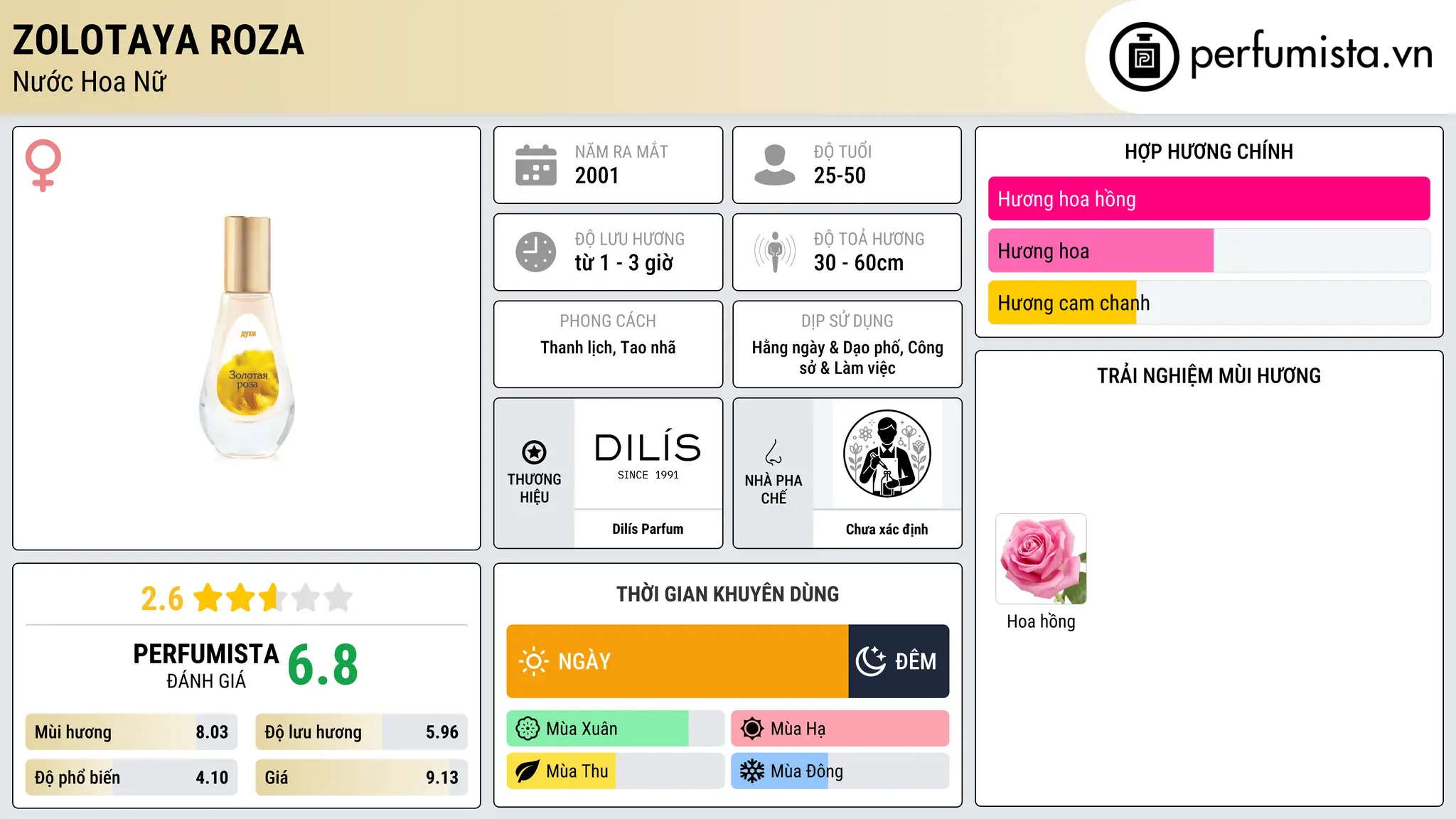Screen dimensions: 1456x819
Task: Open the Dilís Parfum brand name link
Action: pyautogui.click(x=648, y=529)
